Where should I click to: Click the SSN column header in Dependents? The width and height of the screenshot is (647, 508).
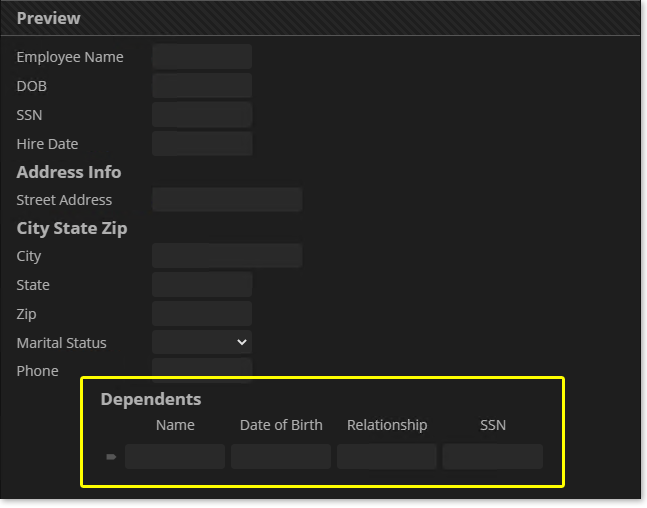493,425
